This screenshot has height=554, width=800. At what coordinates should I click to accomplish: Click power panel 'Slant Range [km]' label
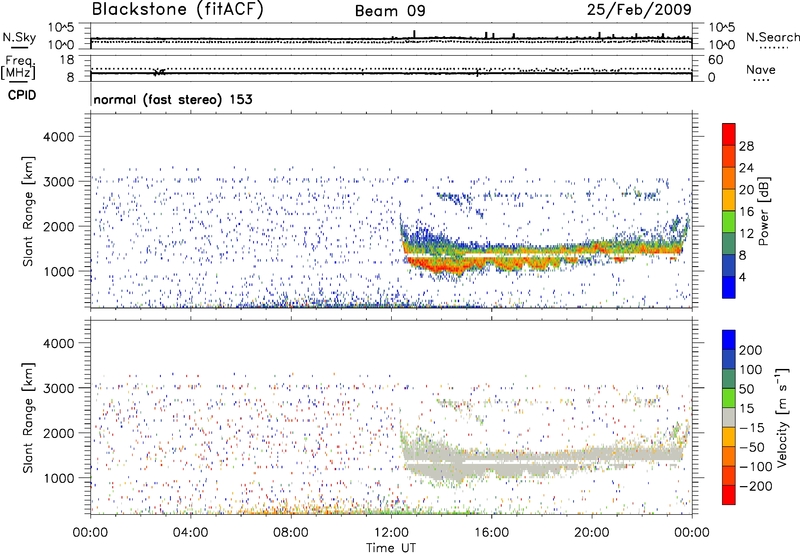(x=28, y=211)
